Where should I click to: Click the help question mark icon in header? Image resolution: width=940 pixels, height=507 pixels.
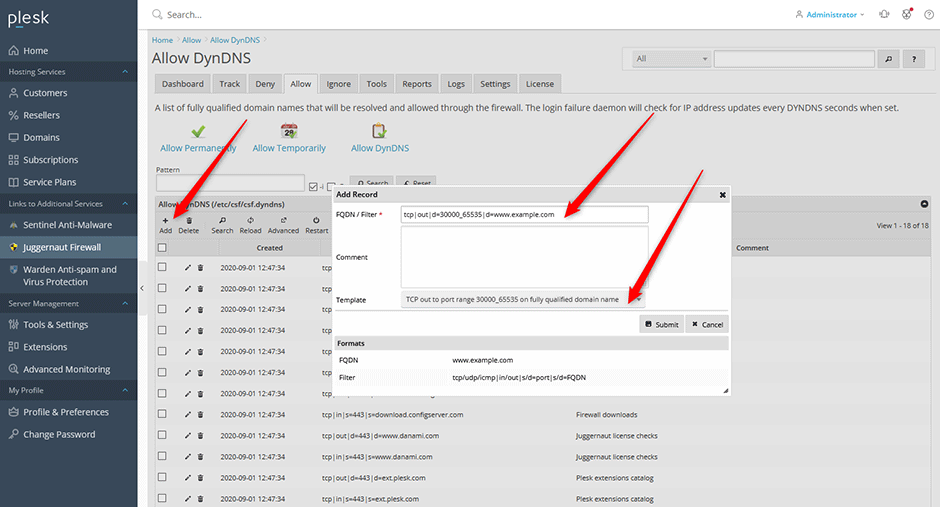point(929,14)
